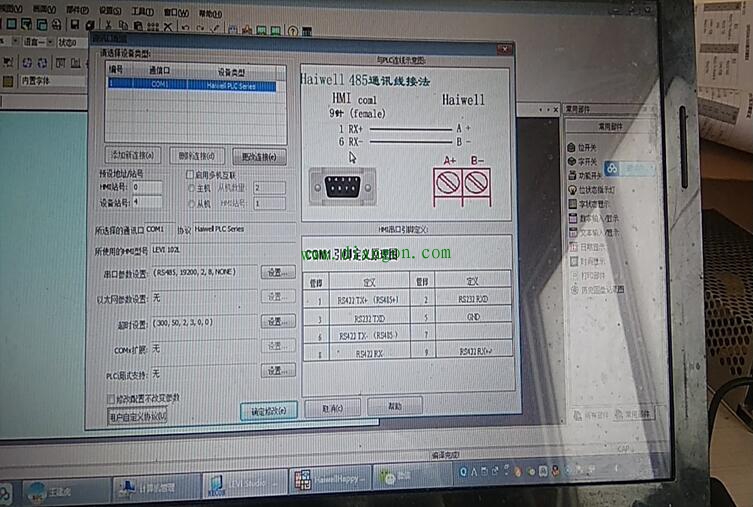The image size is (753, 507).
Task: Open the 窗口(W) menu
Action: coord(176,12)
